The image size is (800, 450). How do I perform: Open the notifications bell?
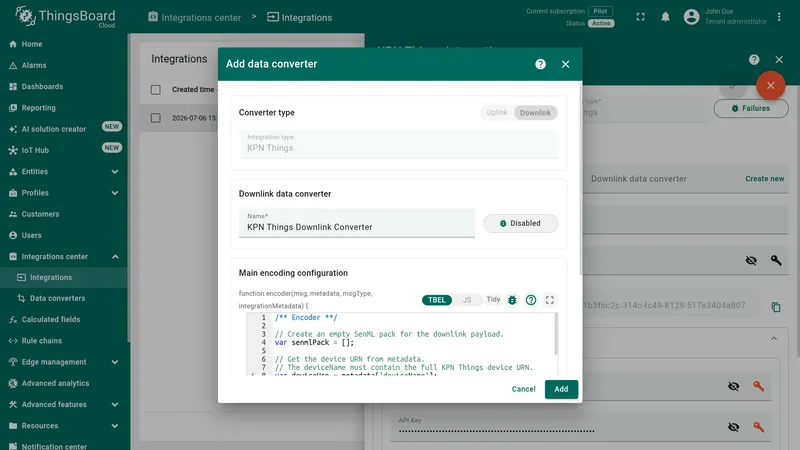pyautogui.click(x=665, y=17)
